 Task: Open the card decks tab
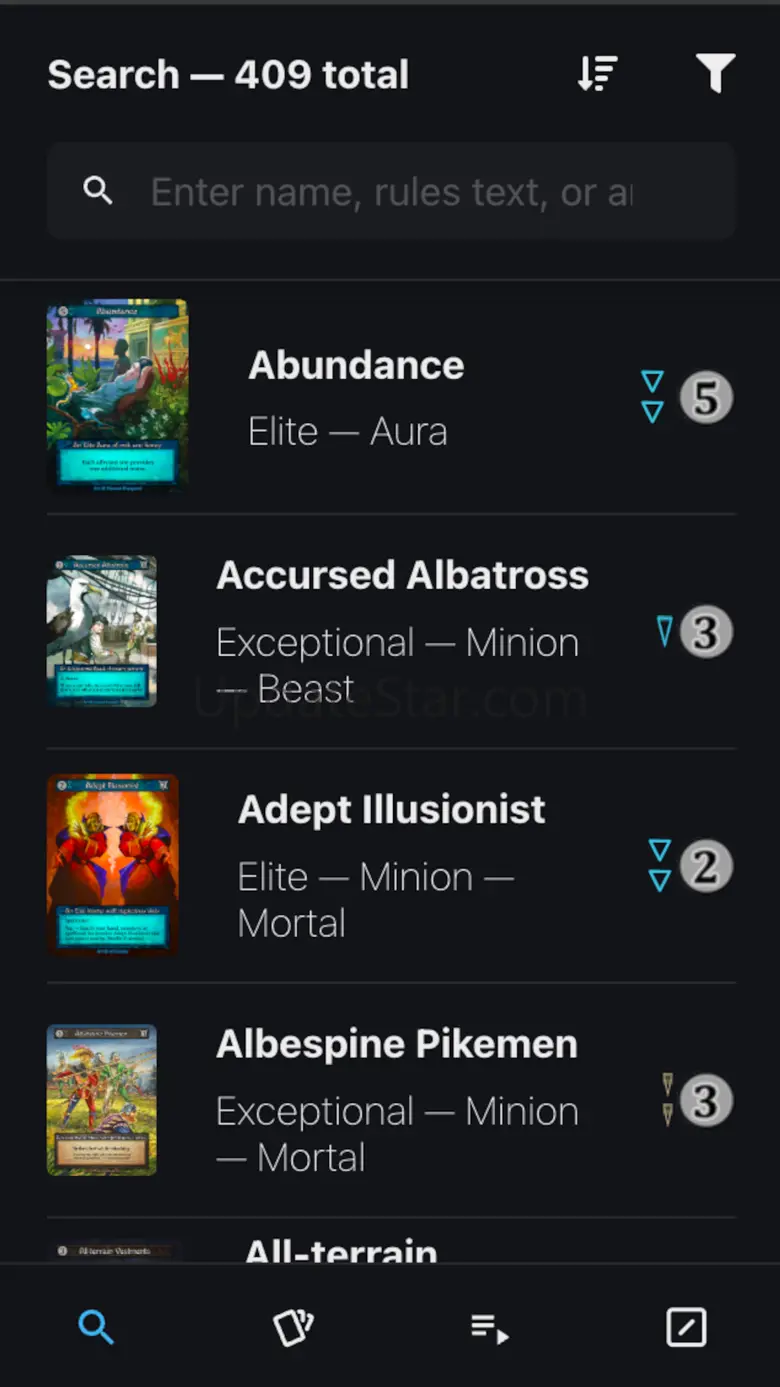[x=293, y=1328]
